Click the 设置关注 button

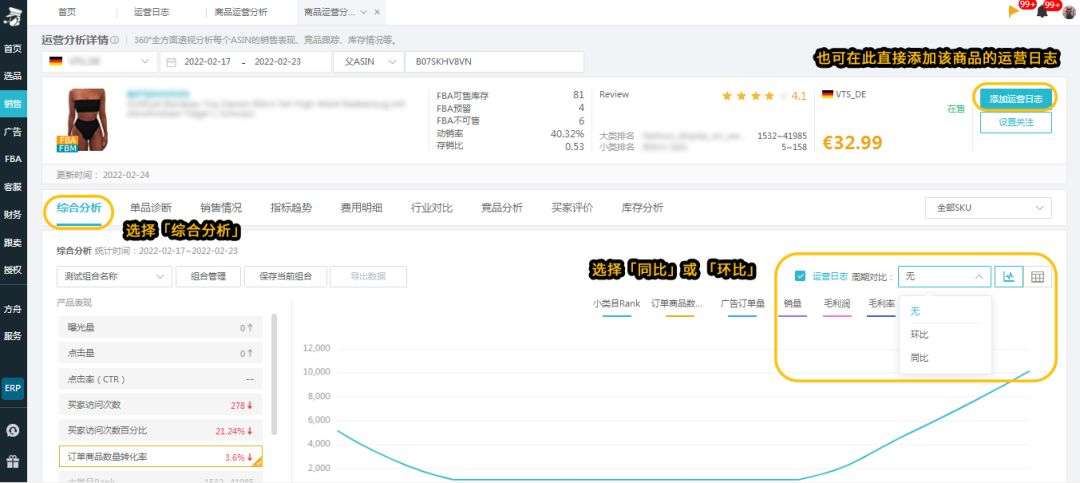pyautogui.click(x=1015, y=122)
